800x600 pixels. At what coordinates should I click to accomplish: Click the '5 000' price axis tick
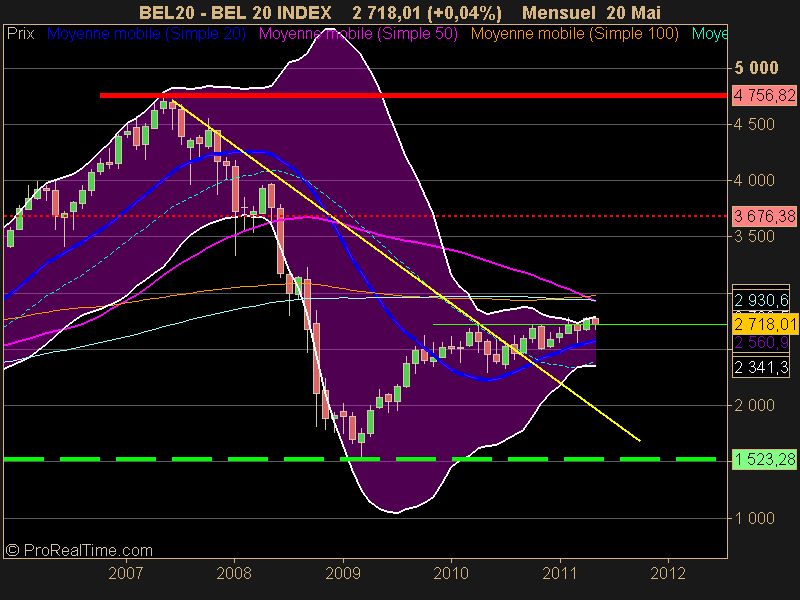756,68
